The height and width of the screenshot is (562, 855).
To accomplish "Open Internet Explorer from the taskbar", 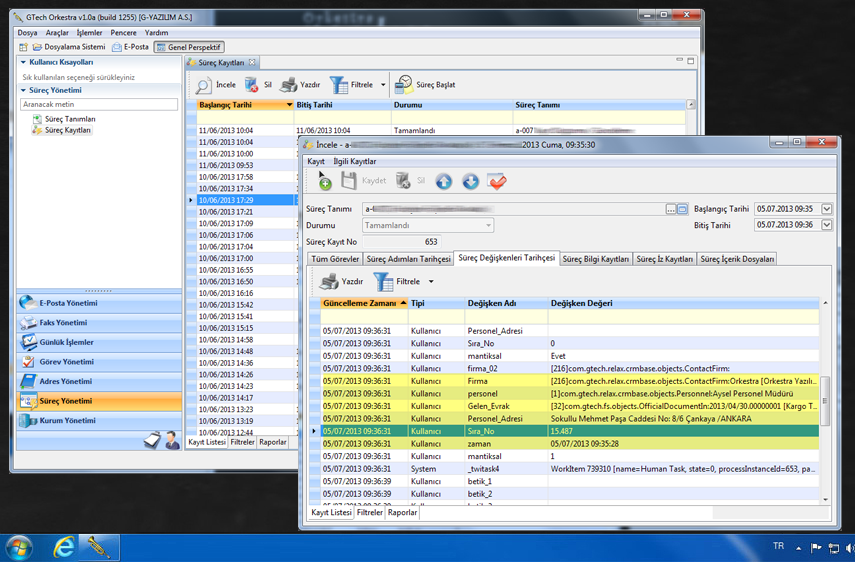I will click(64, 547).
